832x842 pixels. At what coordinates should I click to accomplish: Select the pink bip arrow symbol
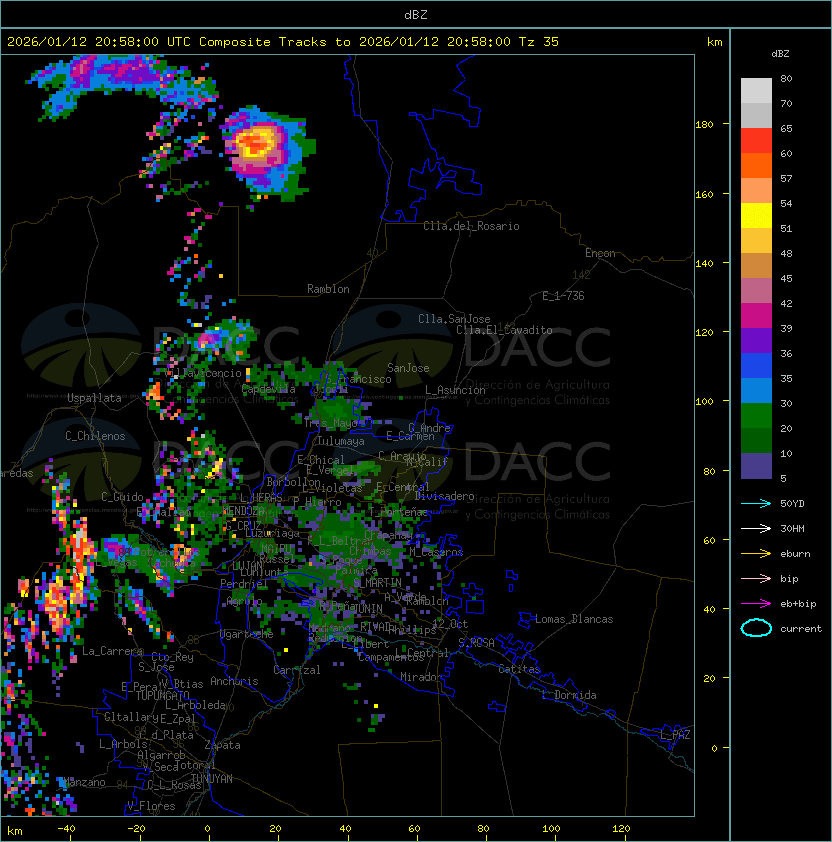756,579
